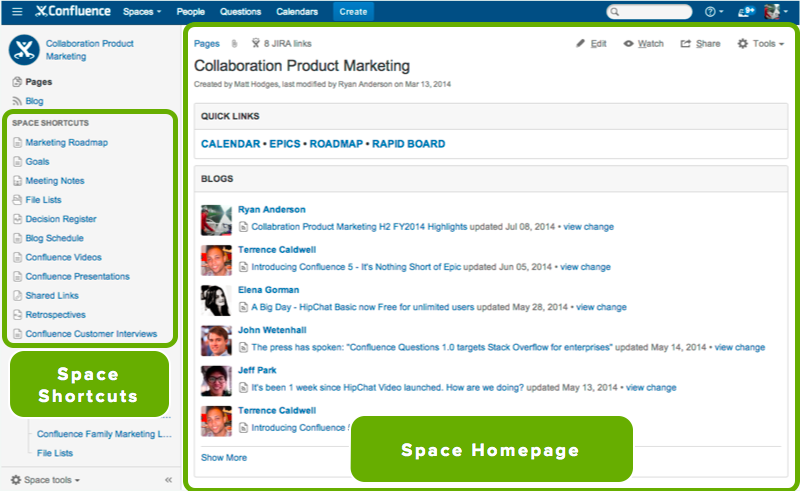Image resolution: width=800 pixels, height=491 pixels.
Task: View change for H2 FY2014 Highlights
Action: click(588, 227)
